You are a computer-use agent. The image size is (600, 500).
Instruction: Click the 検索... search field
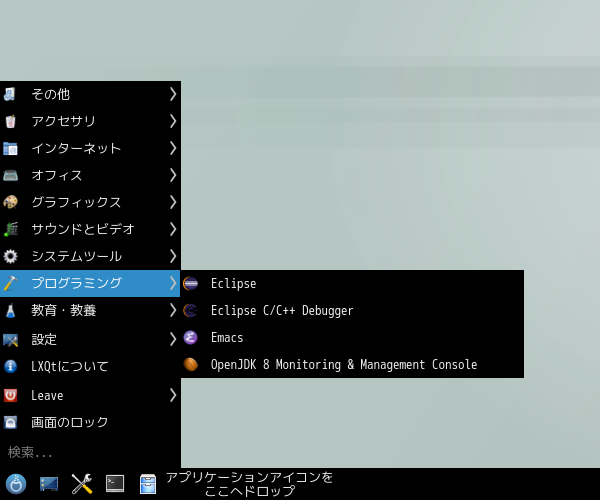pyautogui.click(x=90, y=453)
